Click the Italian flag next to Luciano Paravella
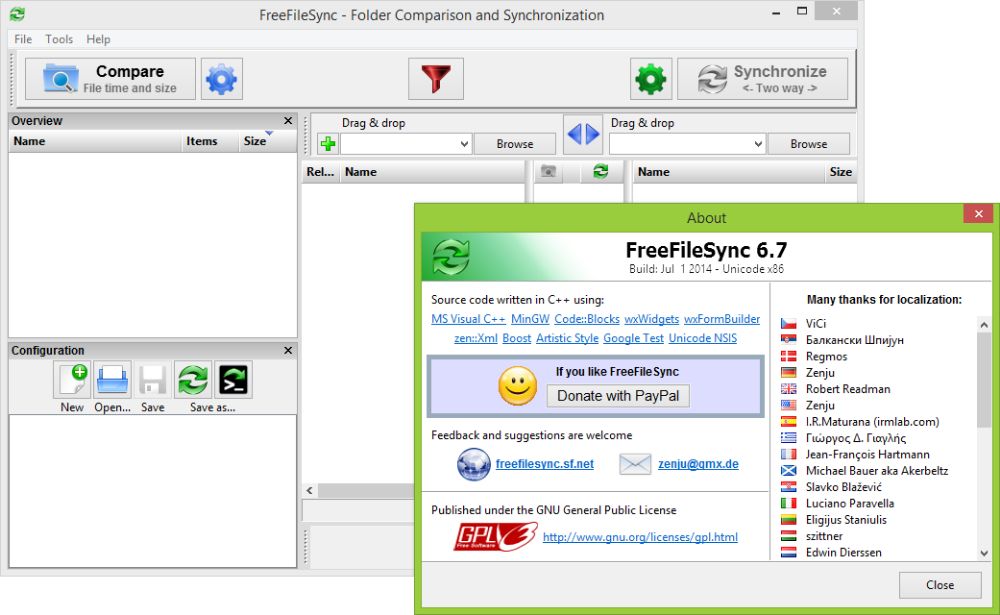The image size is (1000, 615). pyautogui.click(x=789, y=503)
